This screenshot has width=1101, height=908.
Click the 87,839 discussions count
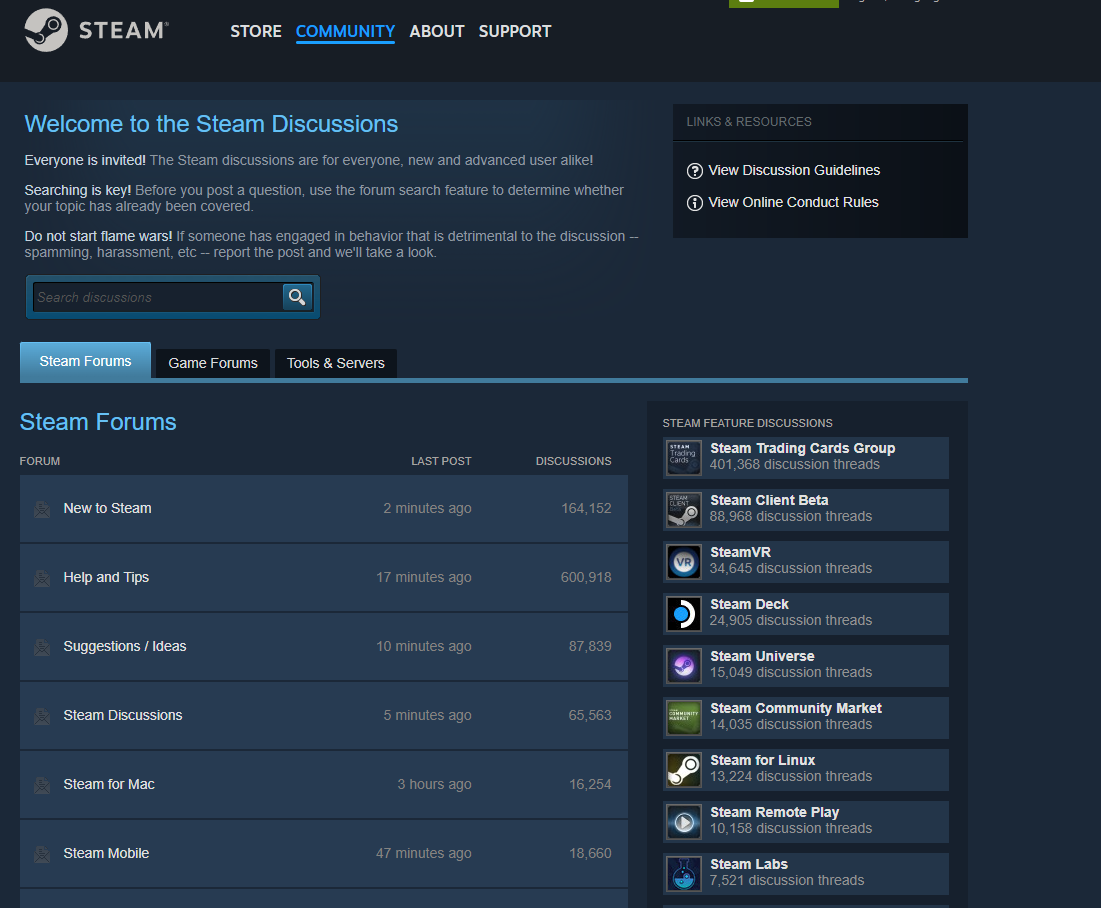coord(590,646)
